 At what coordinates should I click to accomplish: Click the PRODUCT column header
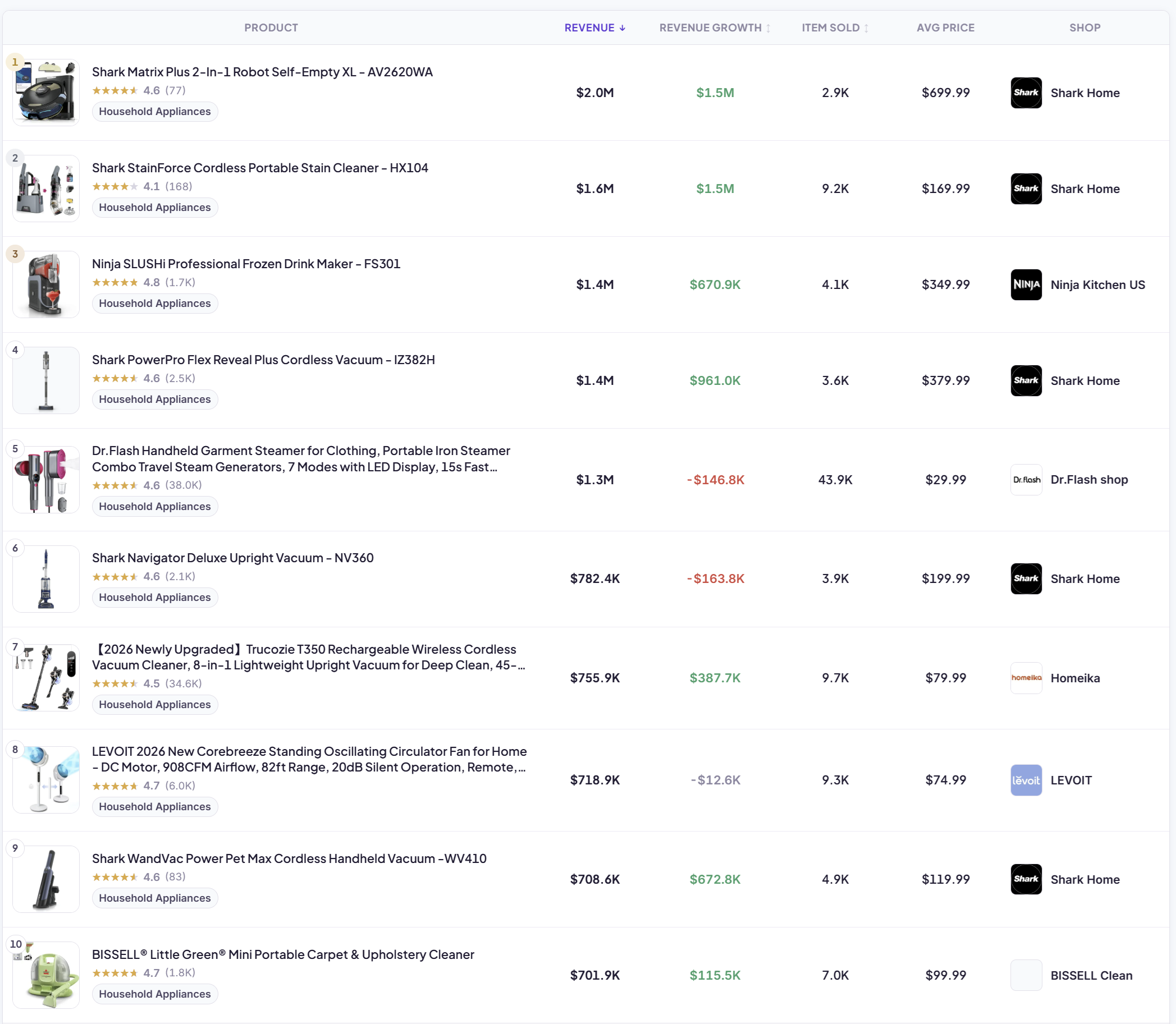[x=271, y=27]
